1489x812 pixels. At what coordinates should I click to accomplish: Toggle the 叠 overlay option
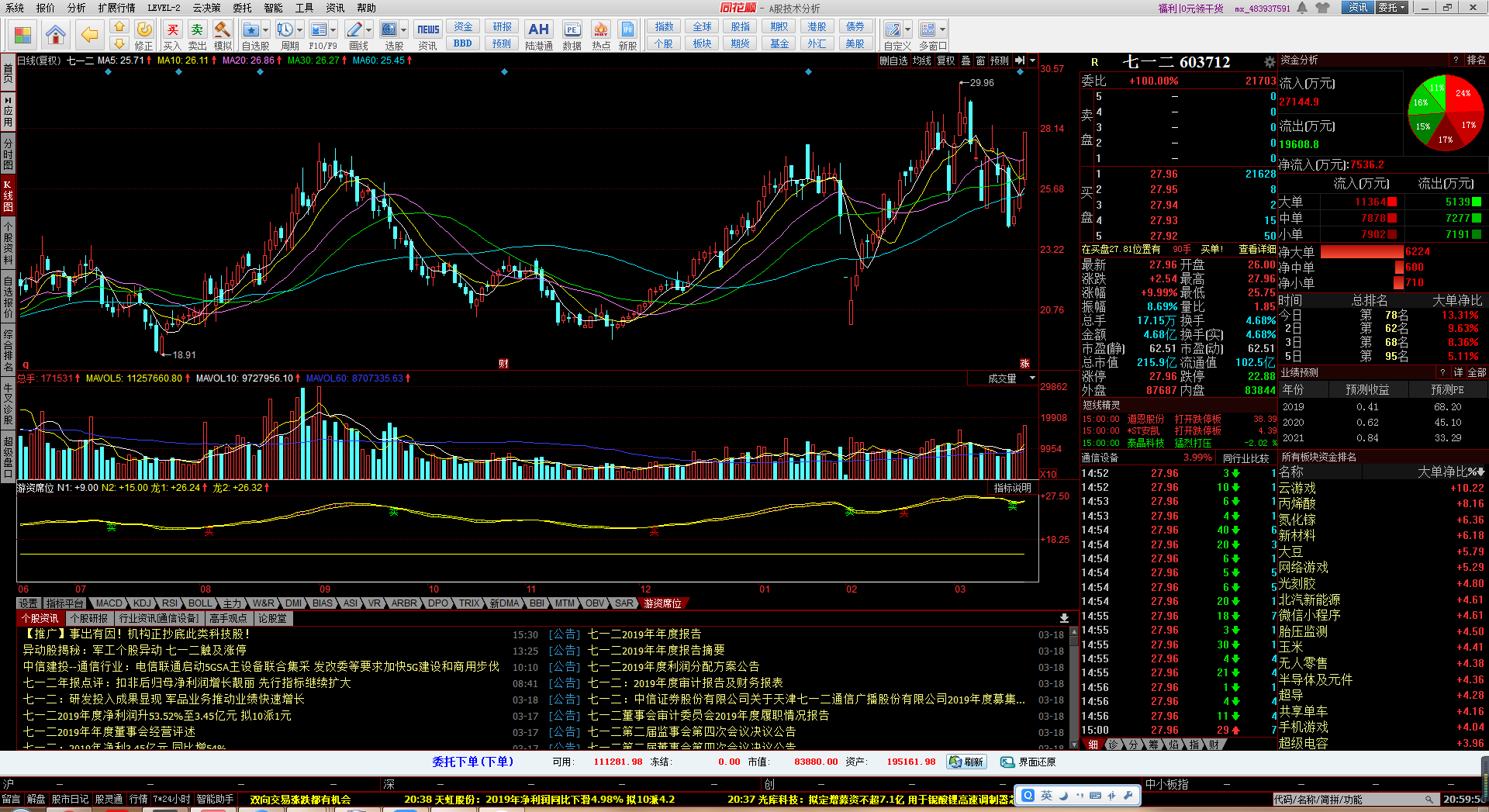coord(966,60)
